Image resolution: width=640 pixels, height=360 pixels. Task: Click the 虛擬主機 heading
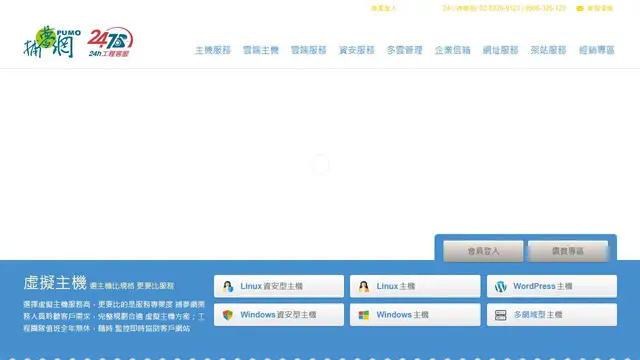coord(55,283)
